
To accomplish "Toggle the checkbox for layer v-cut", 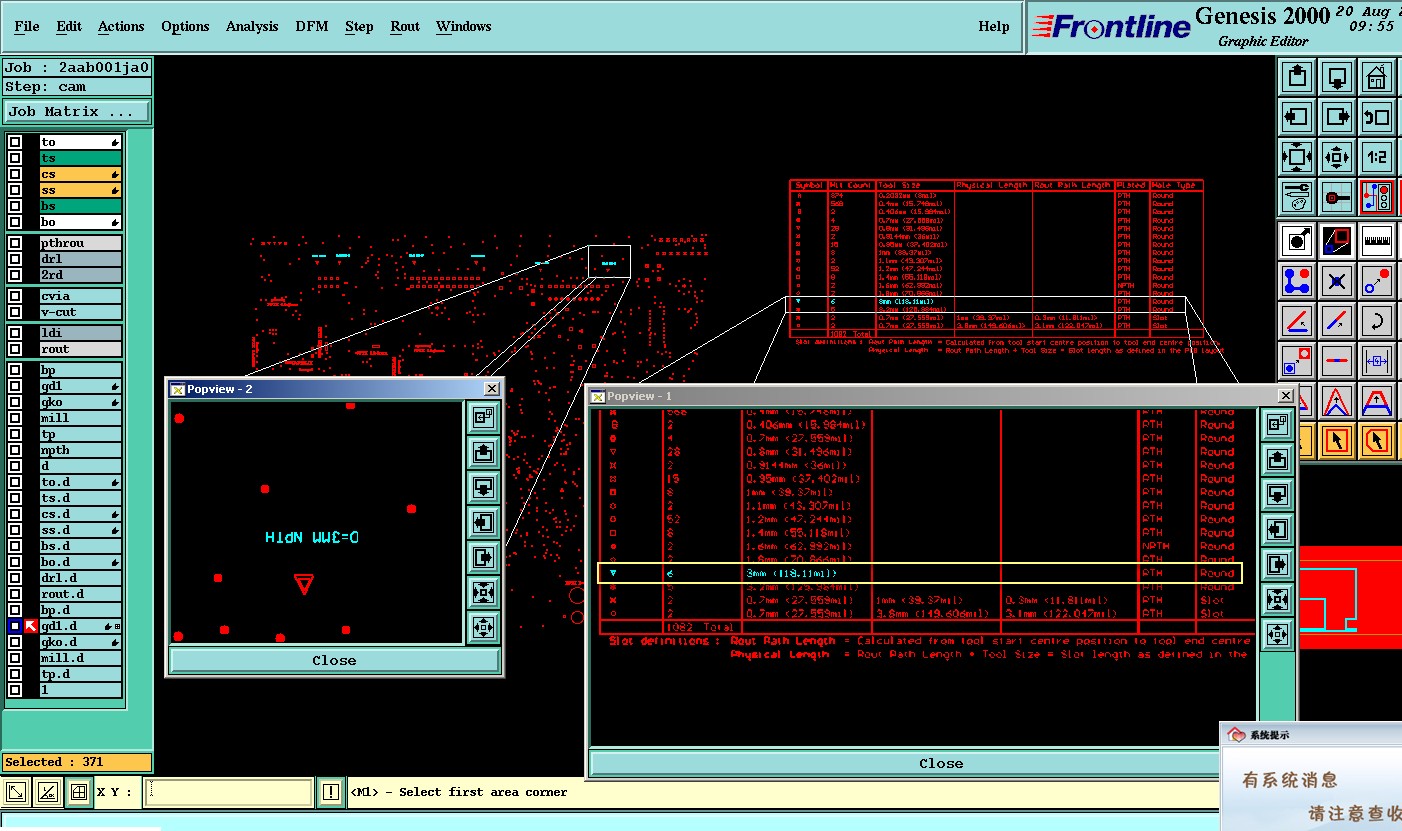I will 15,312.
